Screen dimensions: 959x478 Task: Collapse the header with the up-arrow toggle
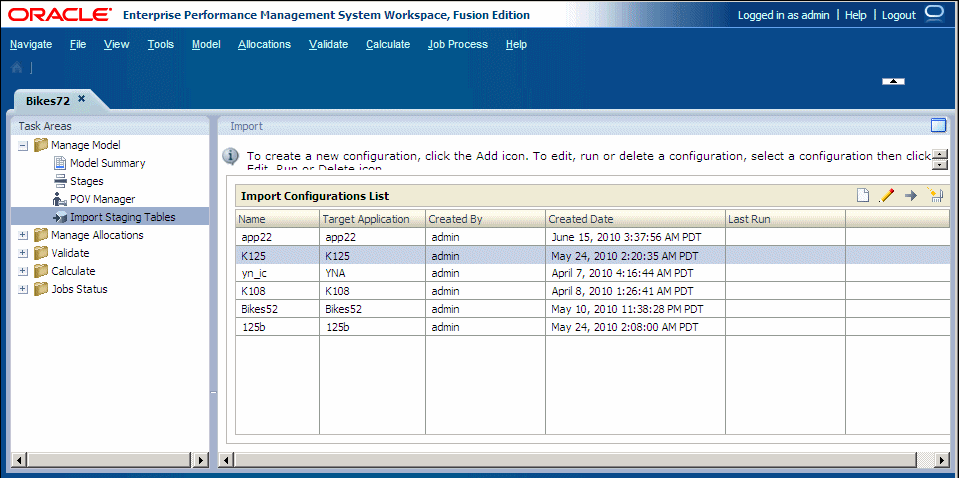[893, 81]
